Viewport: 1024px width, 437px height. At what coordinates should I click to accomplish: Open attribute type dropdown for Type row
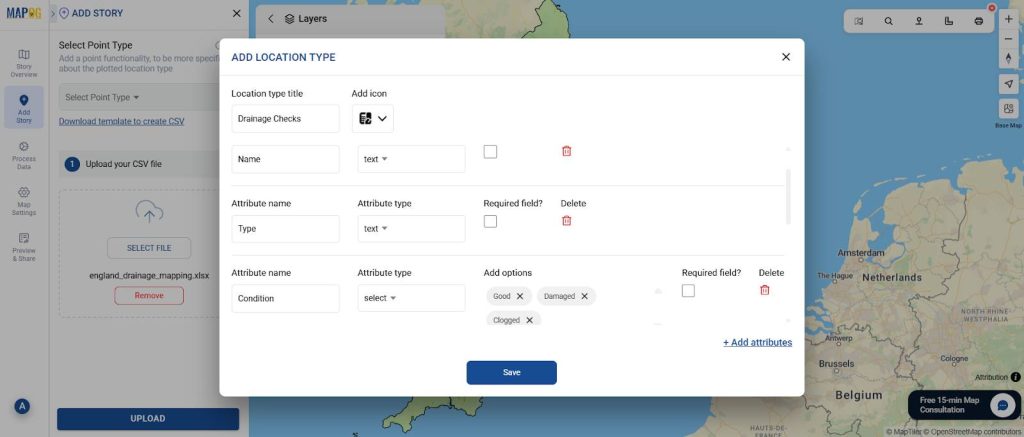coord(411,229)
